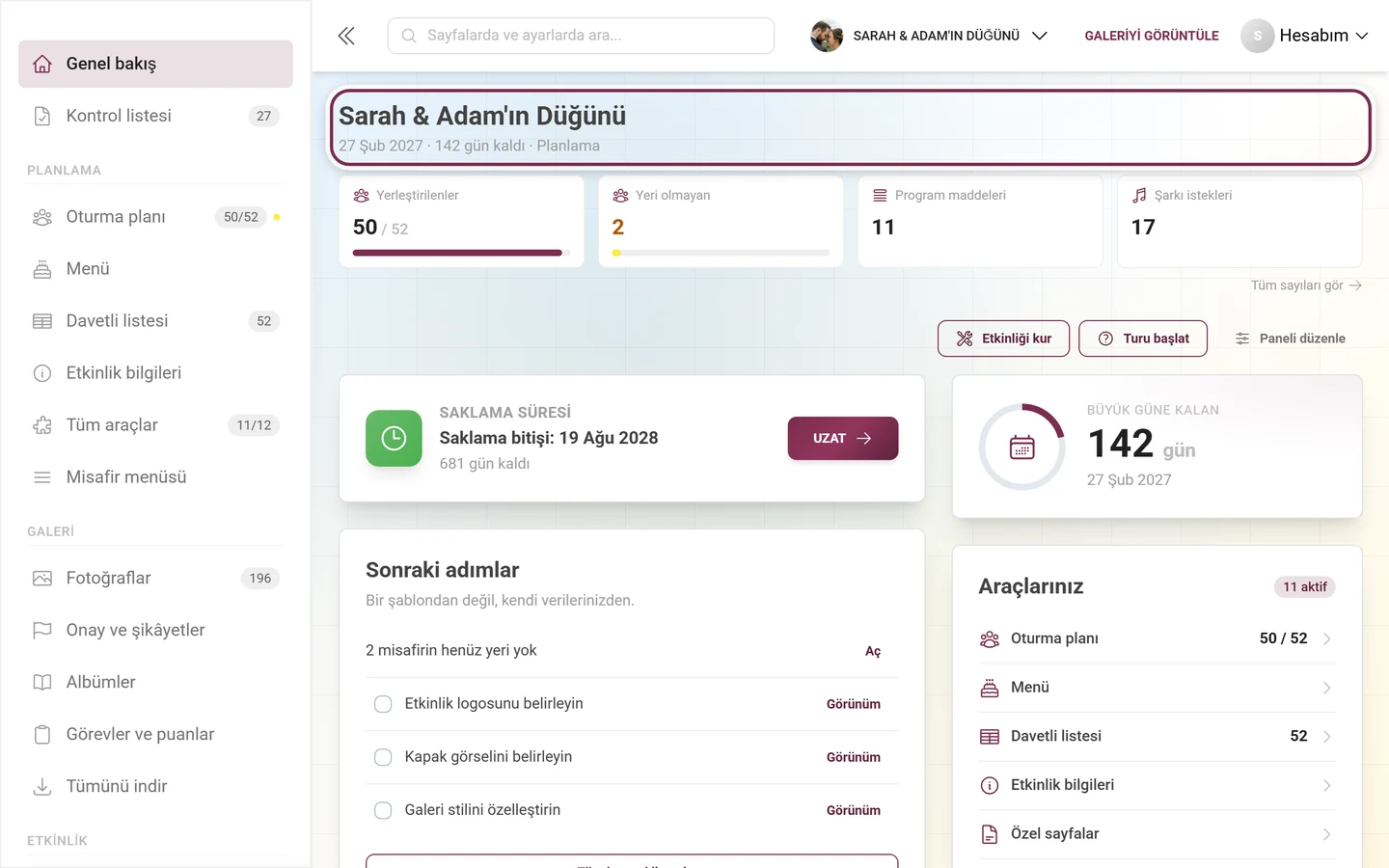Click the info icon beside Etkinlik bilgileri under Araçlarınız

[x=990, y=785]
